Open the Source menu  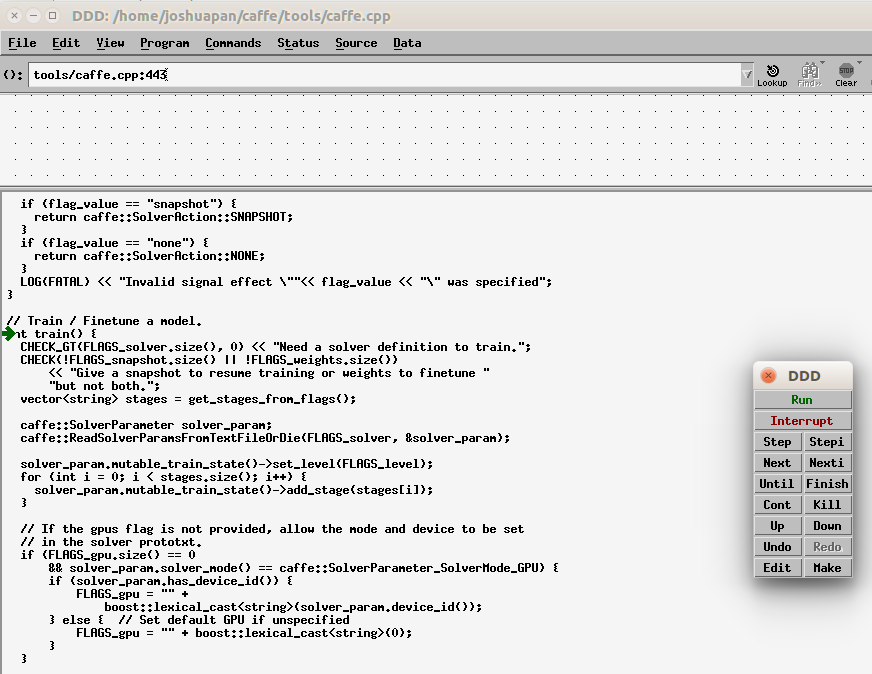click(355, 43)
